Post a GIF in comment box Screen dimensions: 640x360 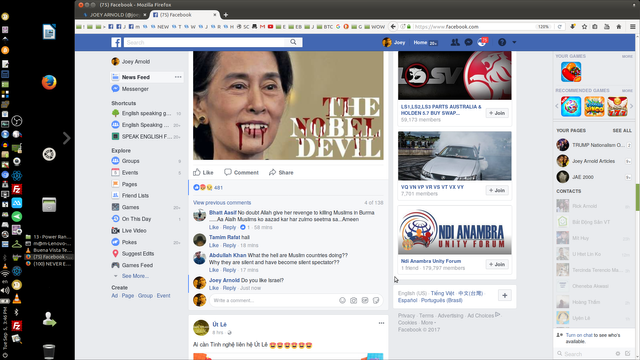point(365,300)
